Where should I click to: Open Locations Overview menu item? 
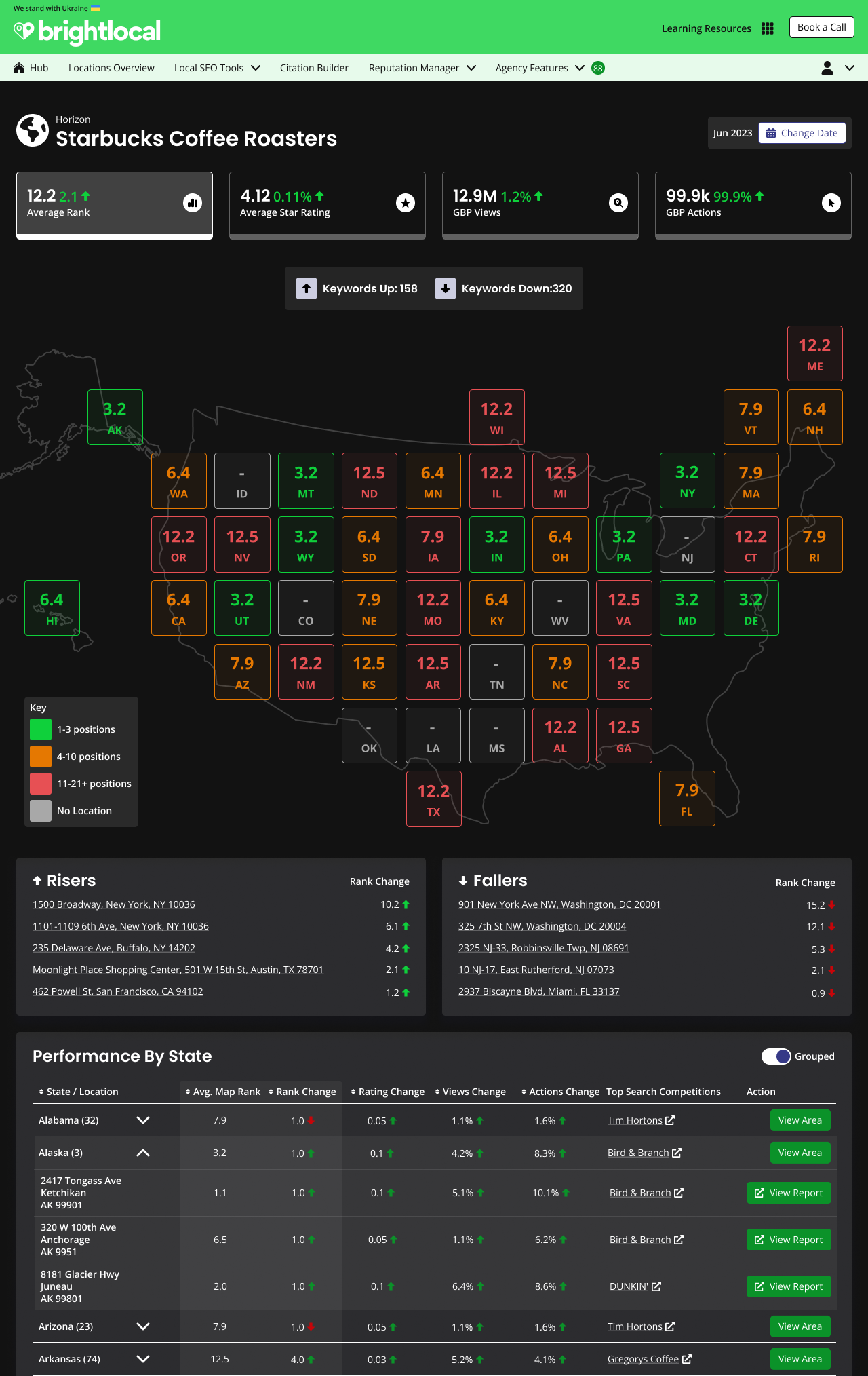click(x=111, y=68)
